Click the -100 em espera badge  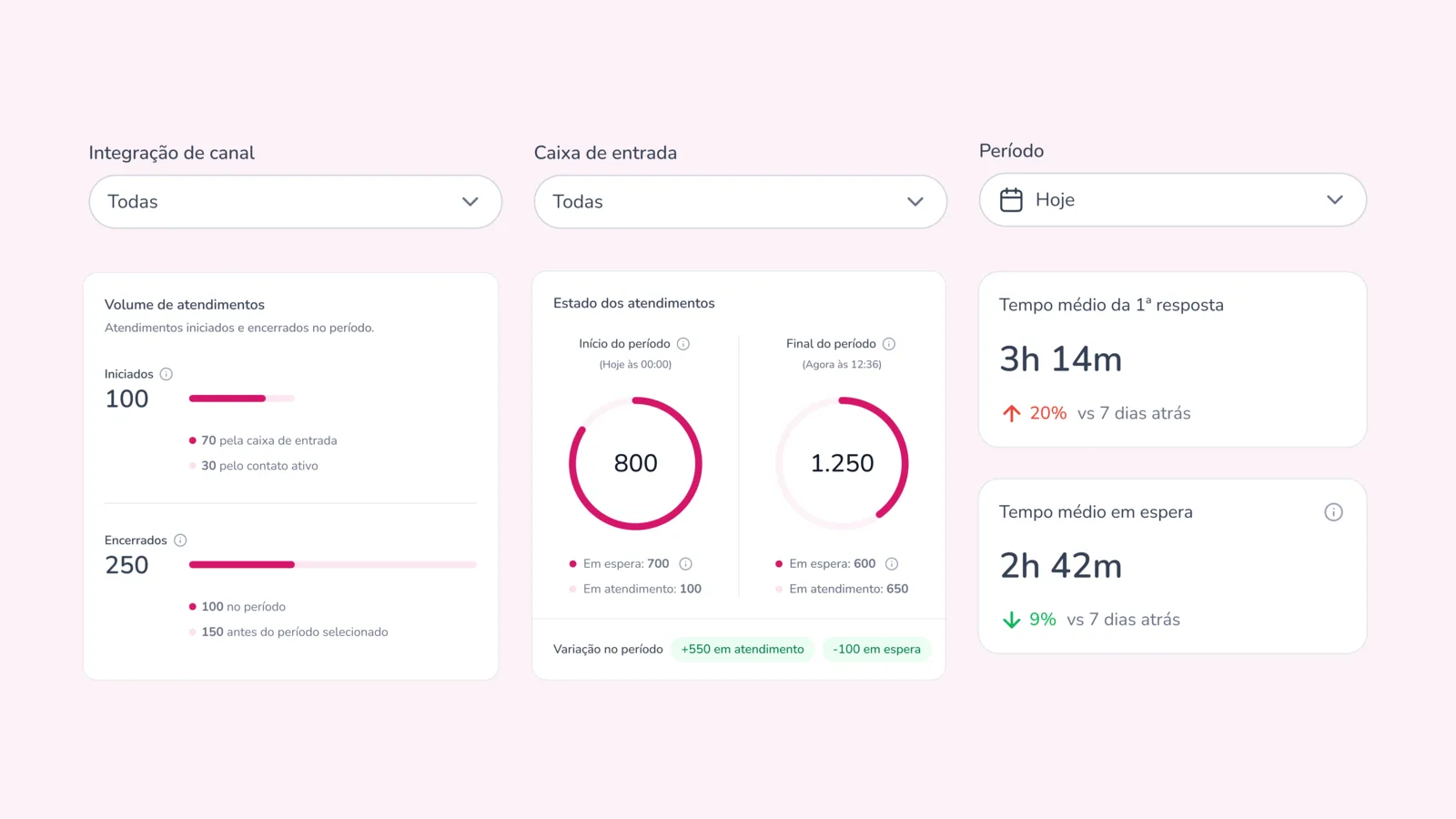tap(876, 650)
